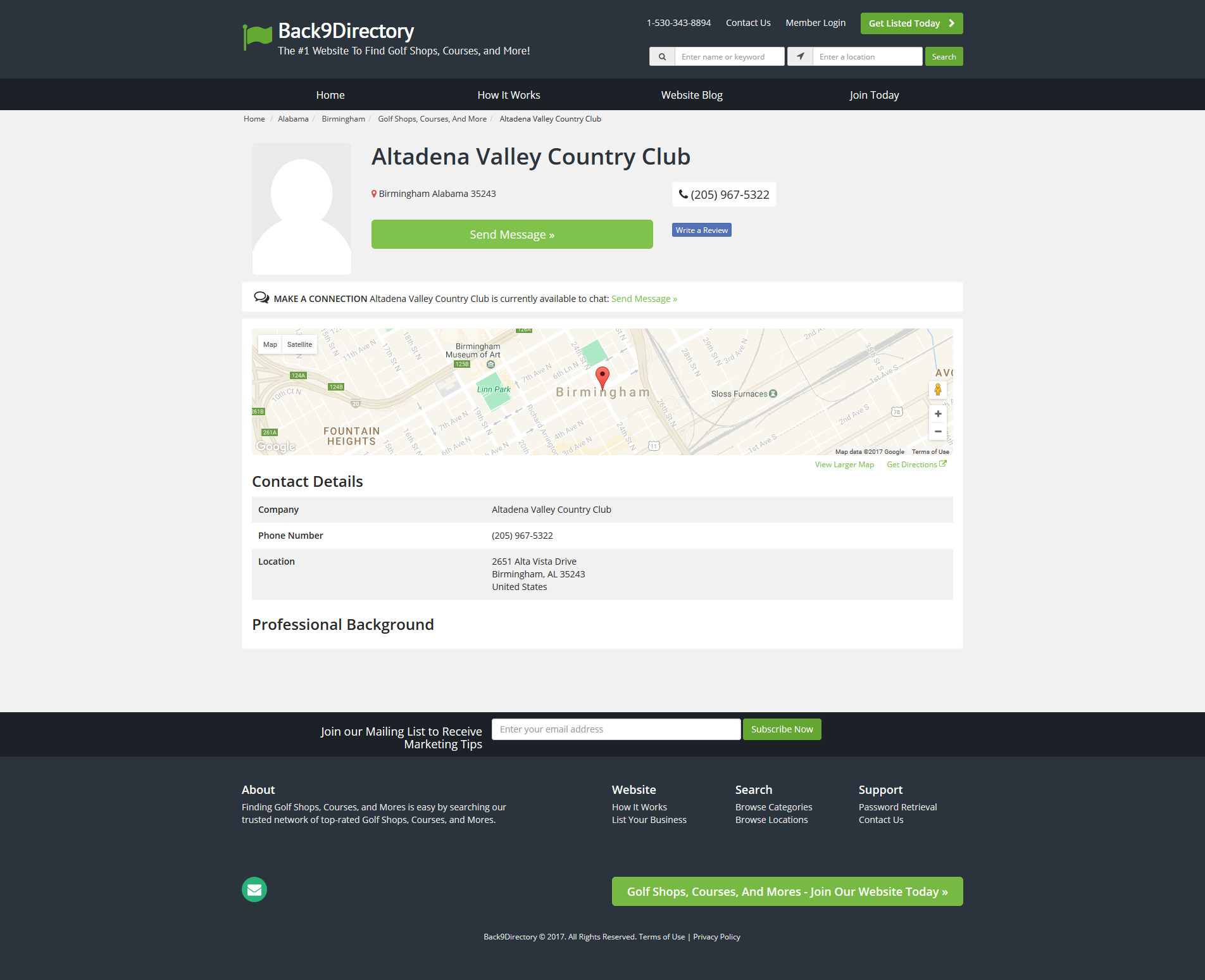1205x980 pixels.
Task: Click the red map marker pin on Birmingham
Action: 602,378
